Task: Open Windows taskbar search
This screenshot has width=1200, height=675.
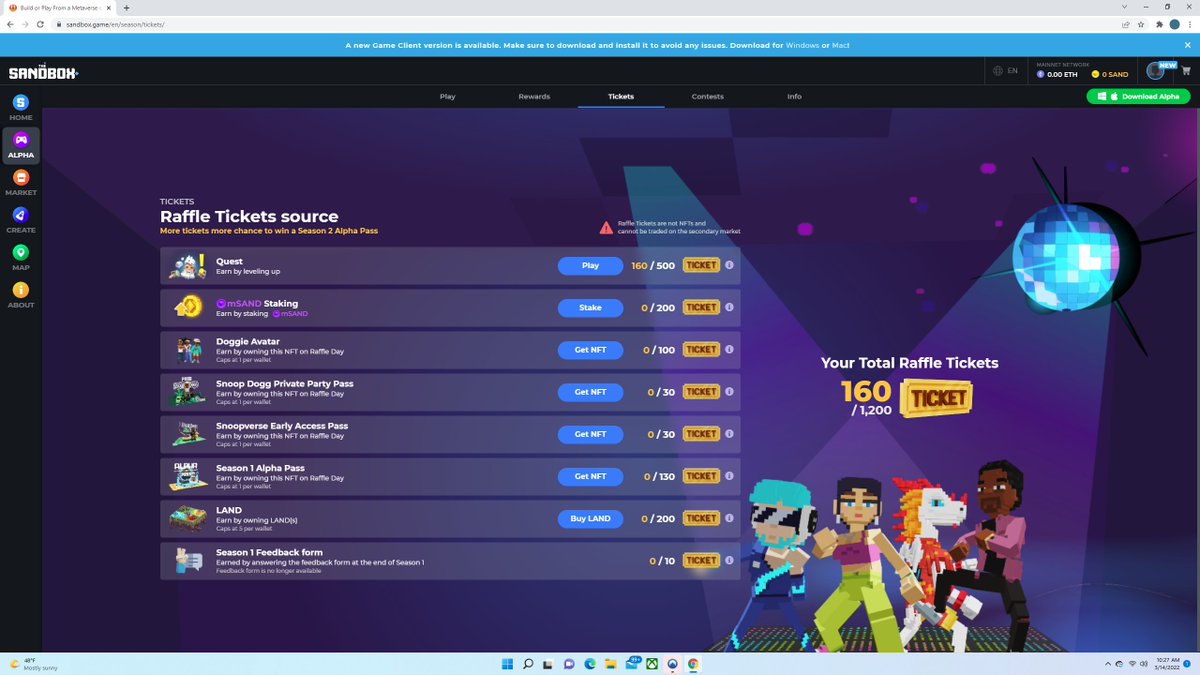Action: [528, 663]
